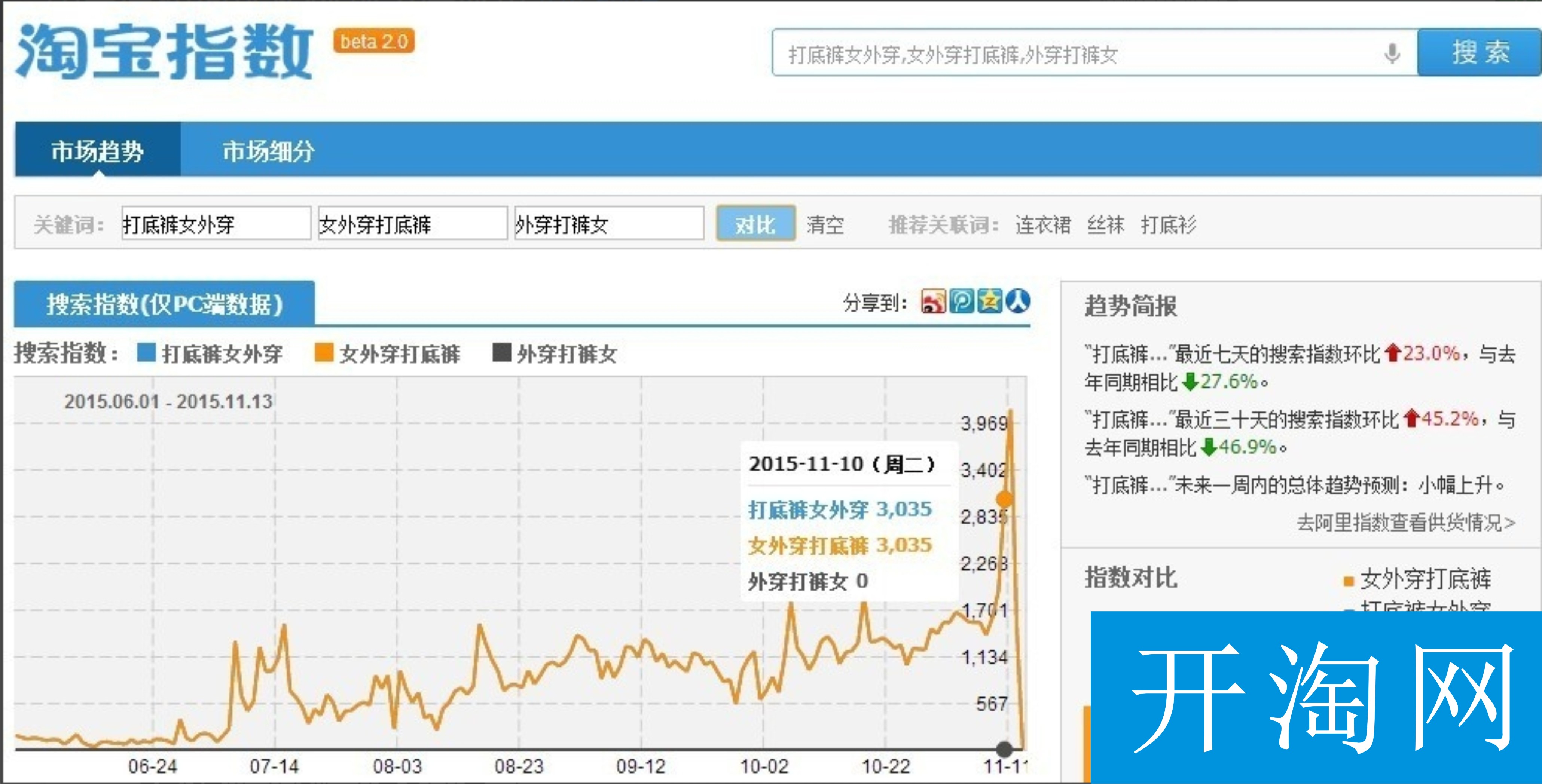The image size is (1542, 784).
Task: Click x-axis label 08-23
Action: click(519, 766)
